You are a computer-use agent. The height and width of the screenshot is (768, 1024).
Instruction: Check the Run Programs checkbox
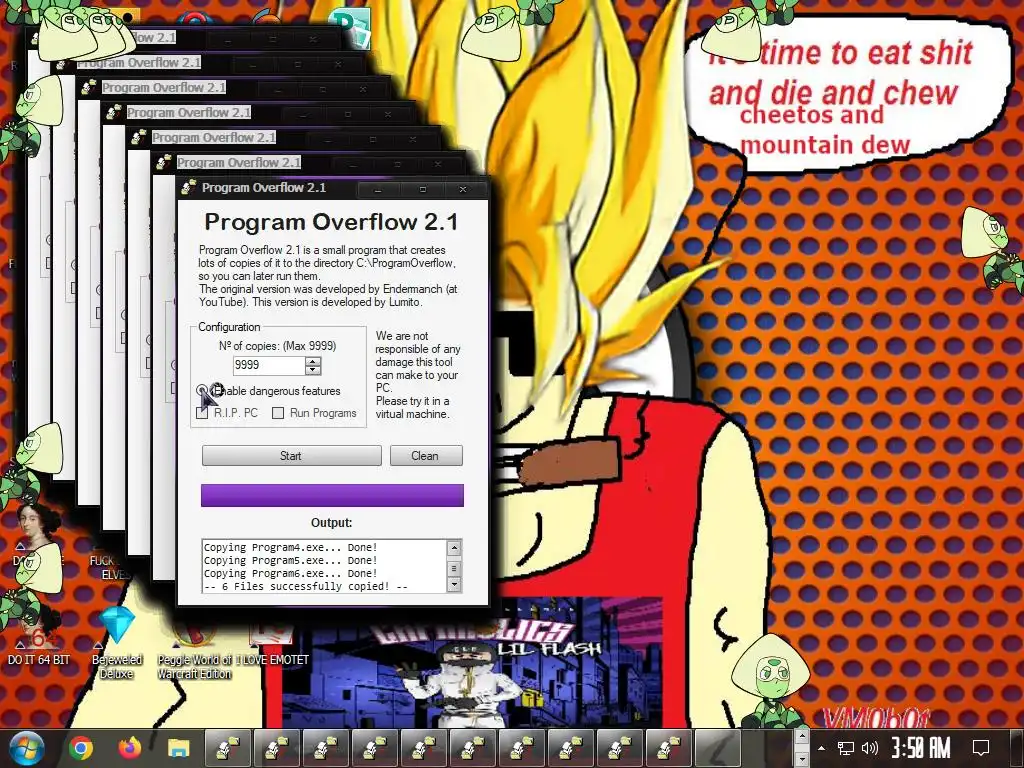pyautogui.click(x=278, y=413)
